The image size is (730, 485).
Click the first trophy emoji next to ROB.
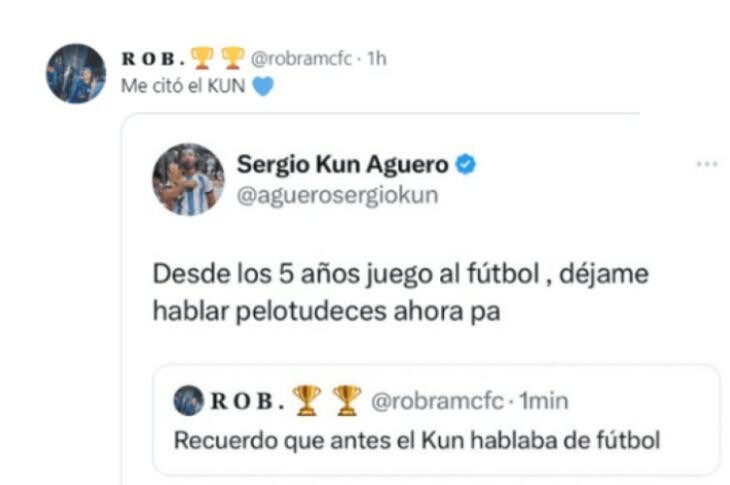[203, 58]
